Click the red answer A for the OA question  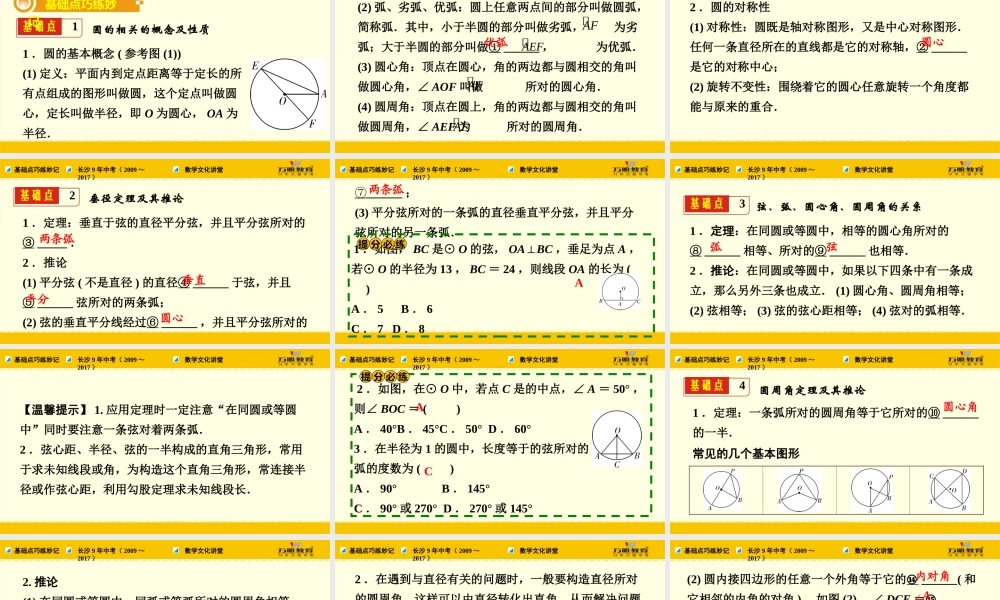(578, 284)
